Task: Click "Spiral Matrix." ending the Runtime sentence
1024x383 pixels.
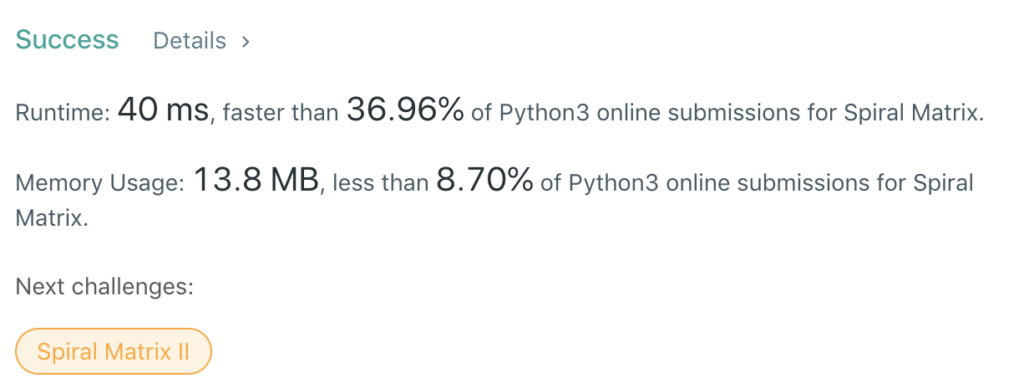Action: point(914,114)
